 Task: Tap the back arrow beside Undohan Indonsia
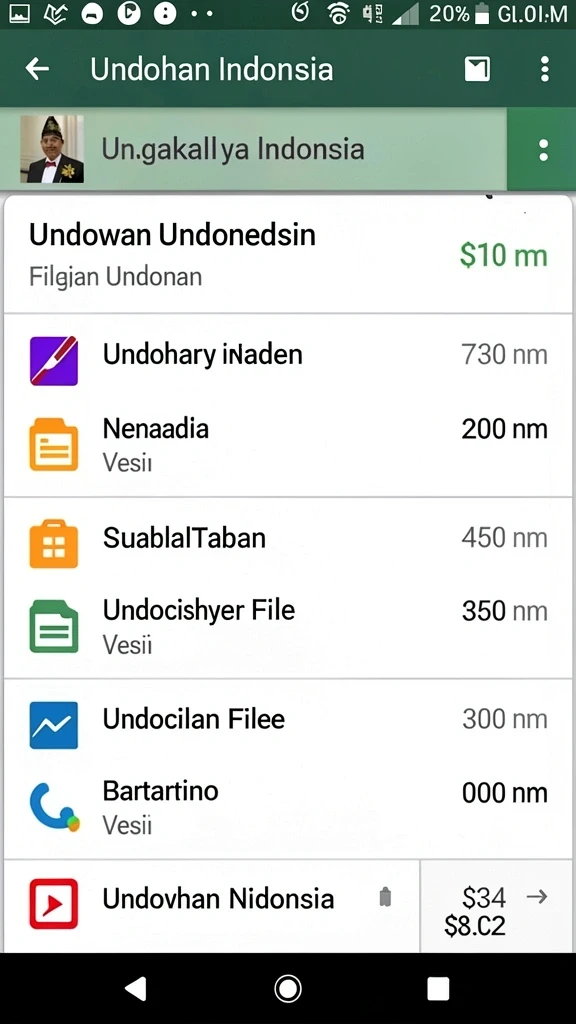[x=37, y=69]
